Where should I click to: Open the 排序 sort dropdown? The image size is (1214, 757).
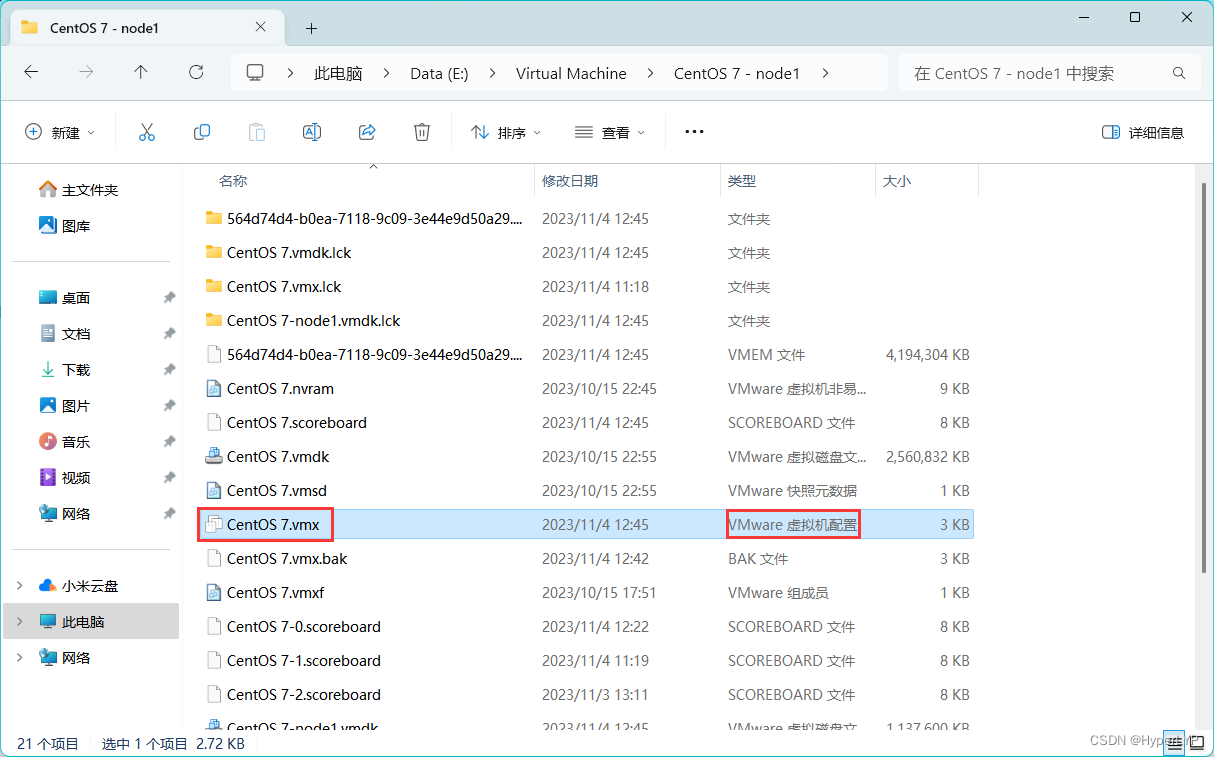pos(505,131)
